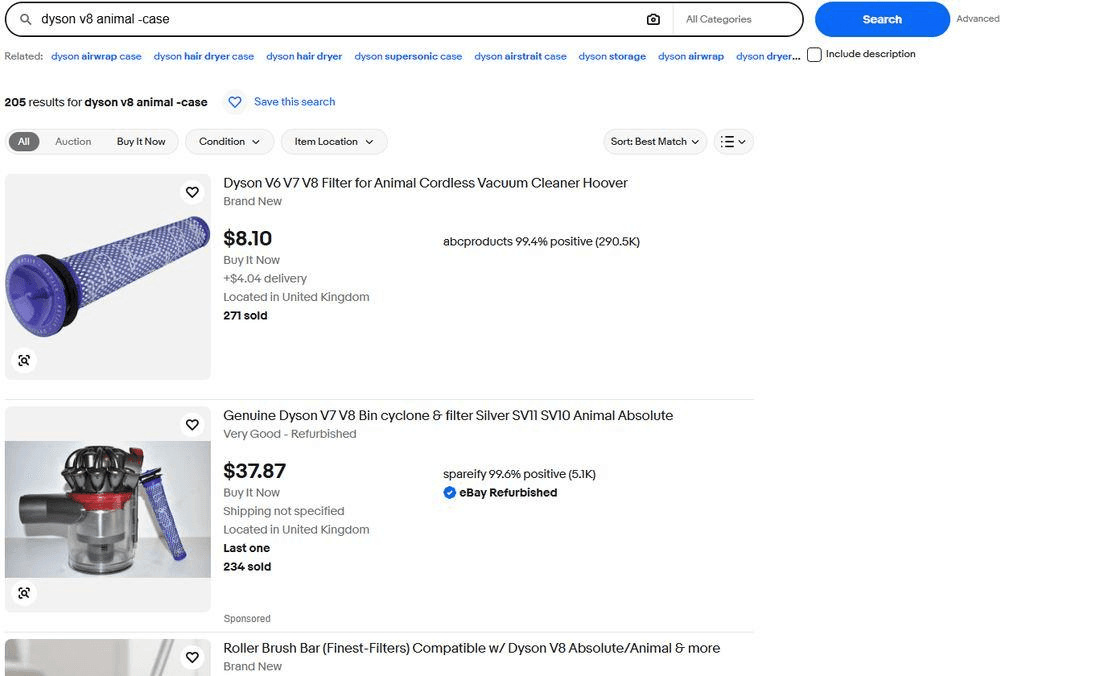Switch to Auction listings tab

click(x=73, y=142)
